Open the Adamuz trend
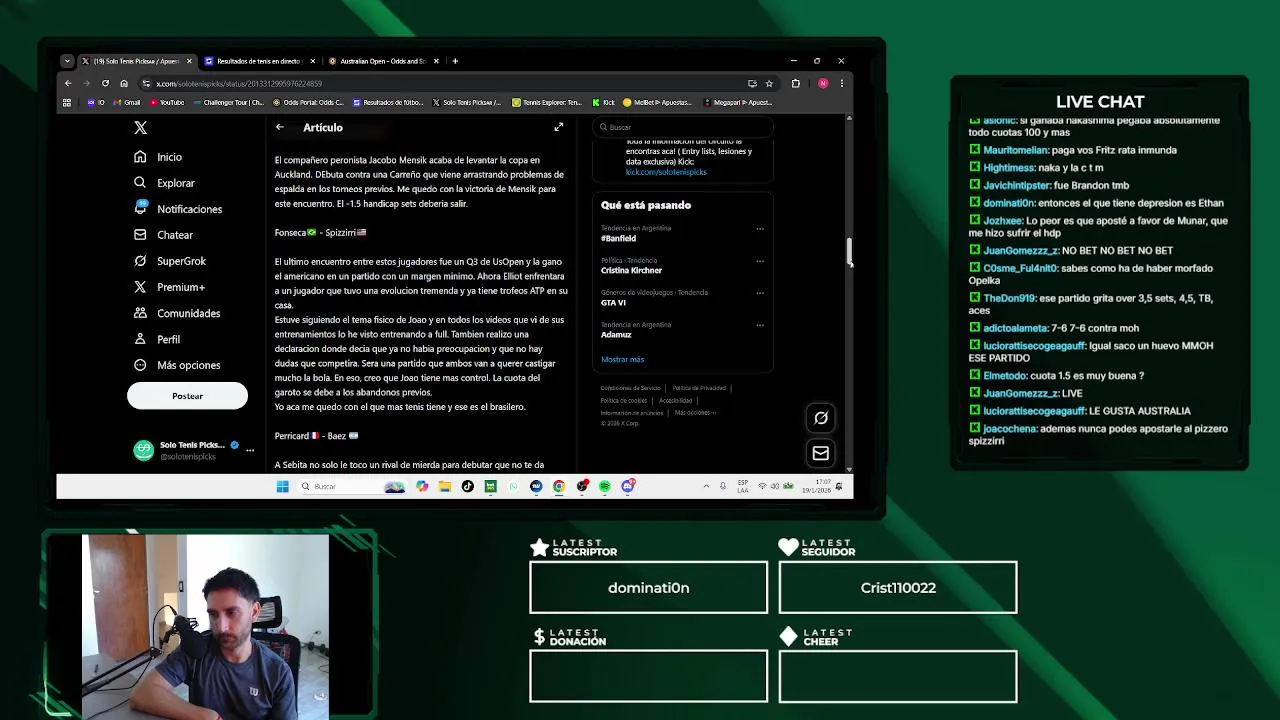 (x=616, y=335)
